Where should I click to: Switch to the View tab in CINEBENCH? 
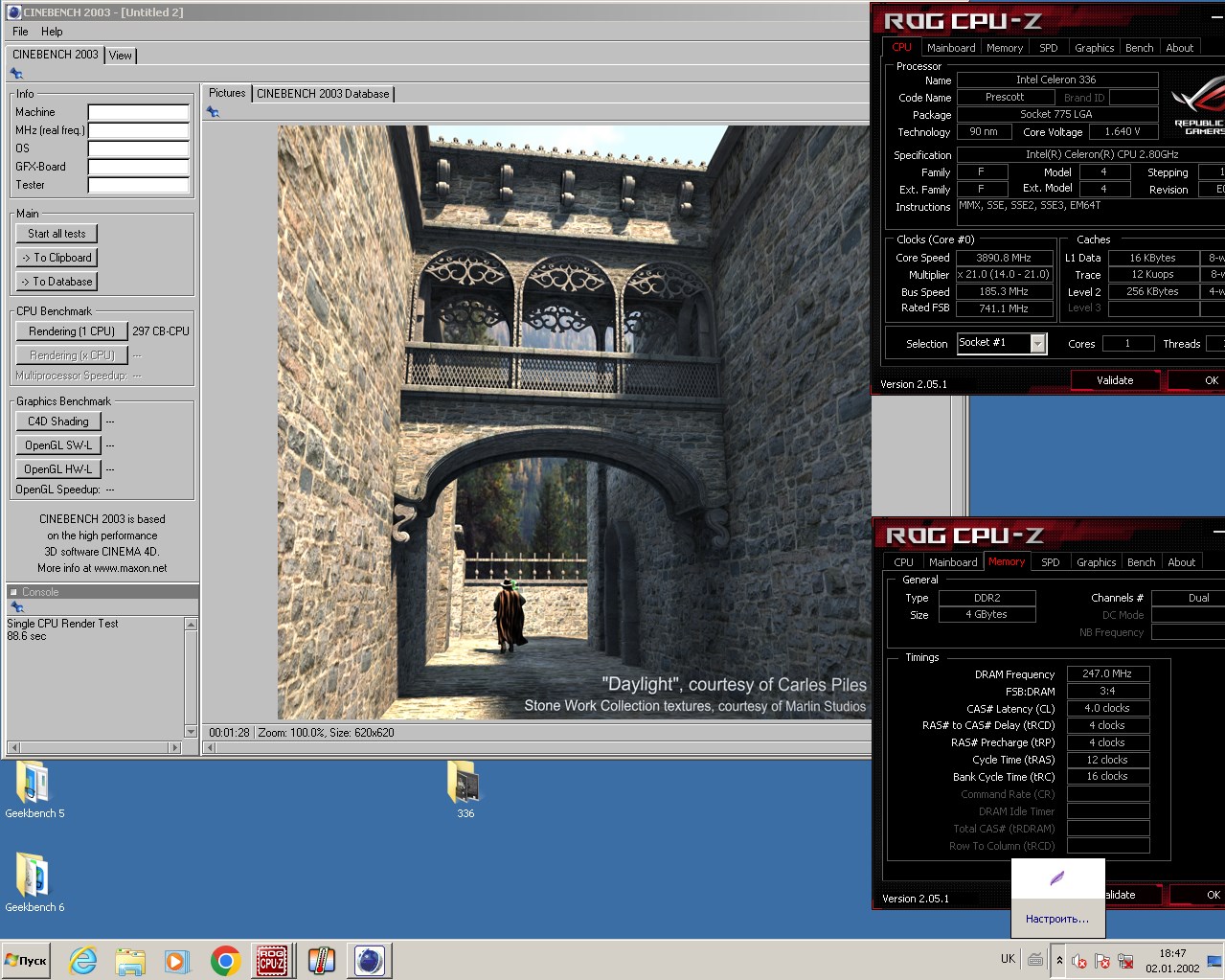(121, 56)
